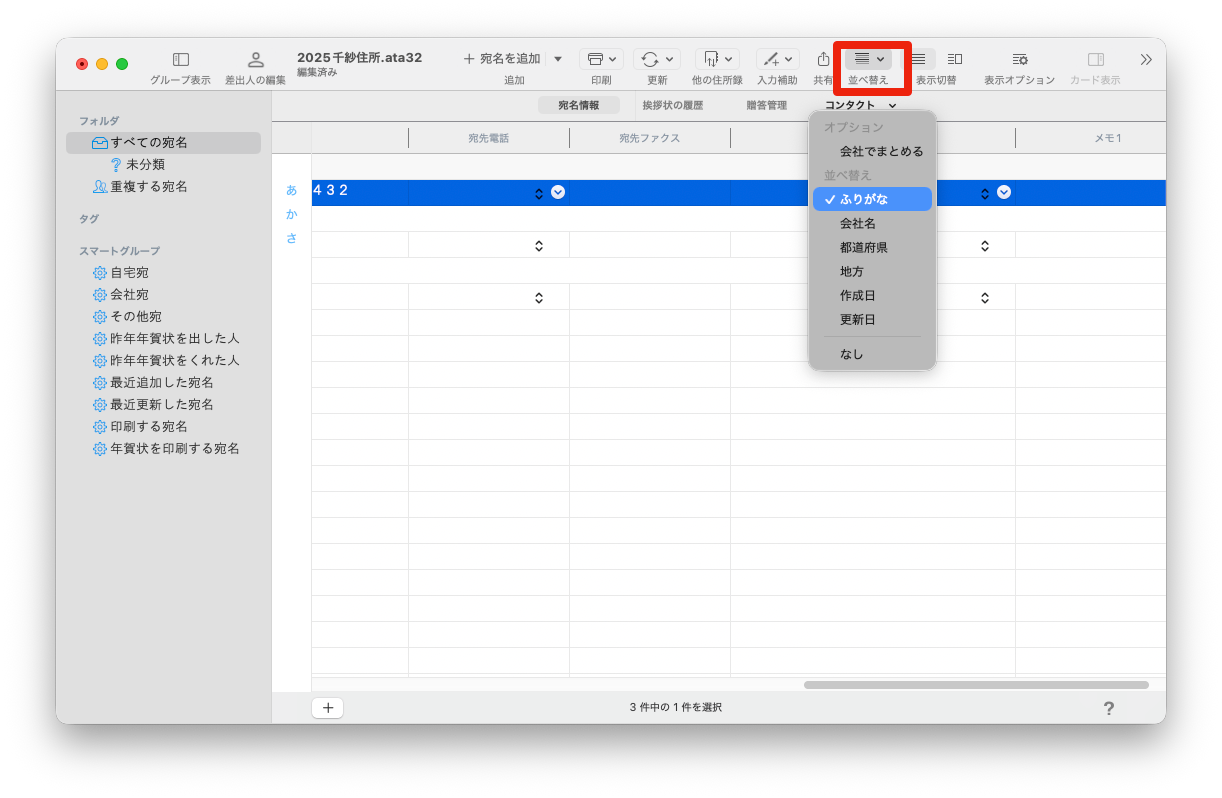Image resolution: width=1222 pixels, height=798 pixels.
Task: Click the 更新 refresh icon
Action: tap(650, 59)
